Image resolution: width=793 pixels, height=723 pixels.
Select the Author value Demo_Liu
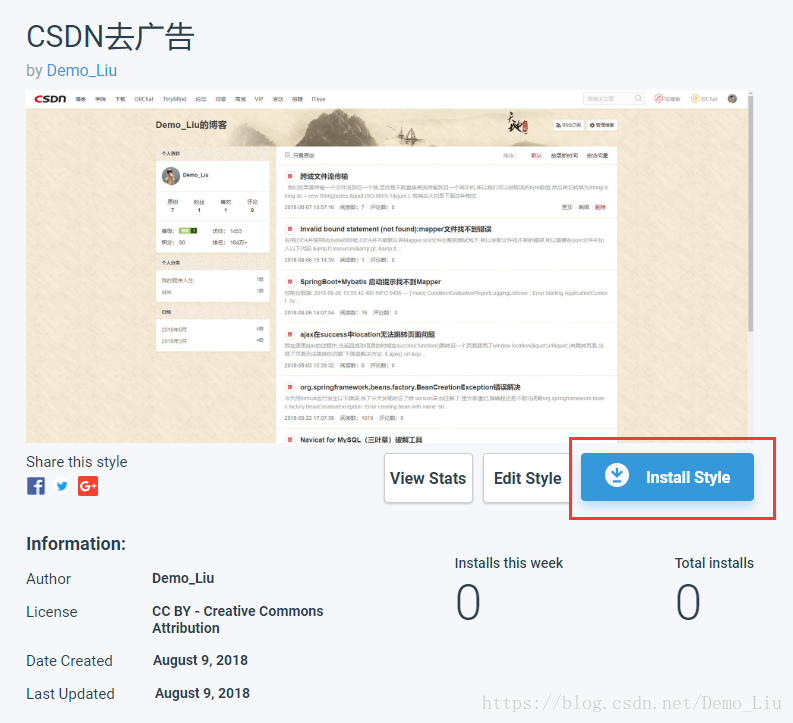point(183,578)
